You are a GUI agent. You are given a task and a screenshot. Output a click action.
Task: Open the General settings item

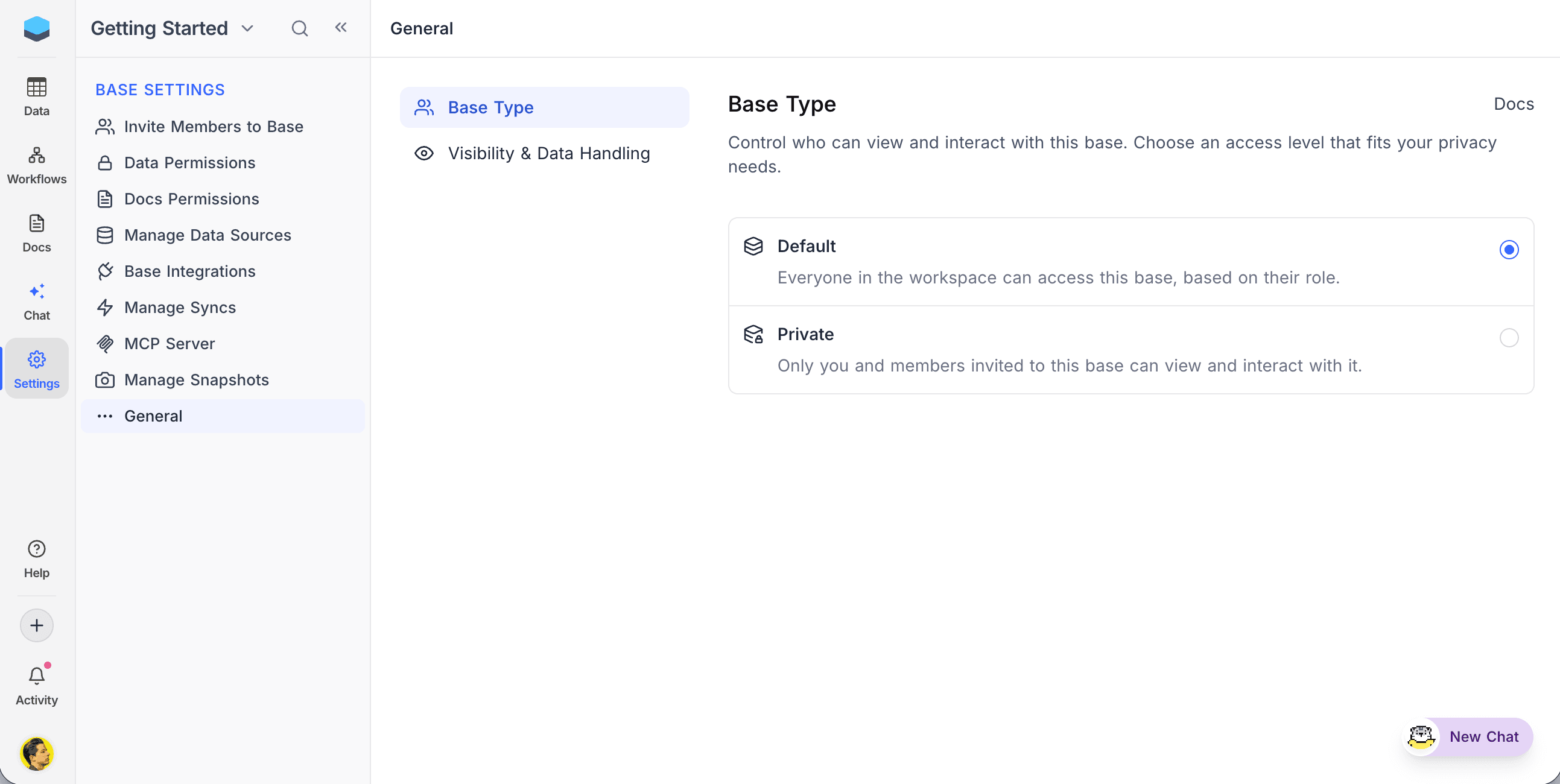coord(153,416)
